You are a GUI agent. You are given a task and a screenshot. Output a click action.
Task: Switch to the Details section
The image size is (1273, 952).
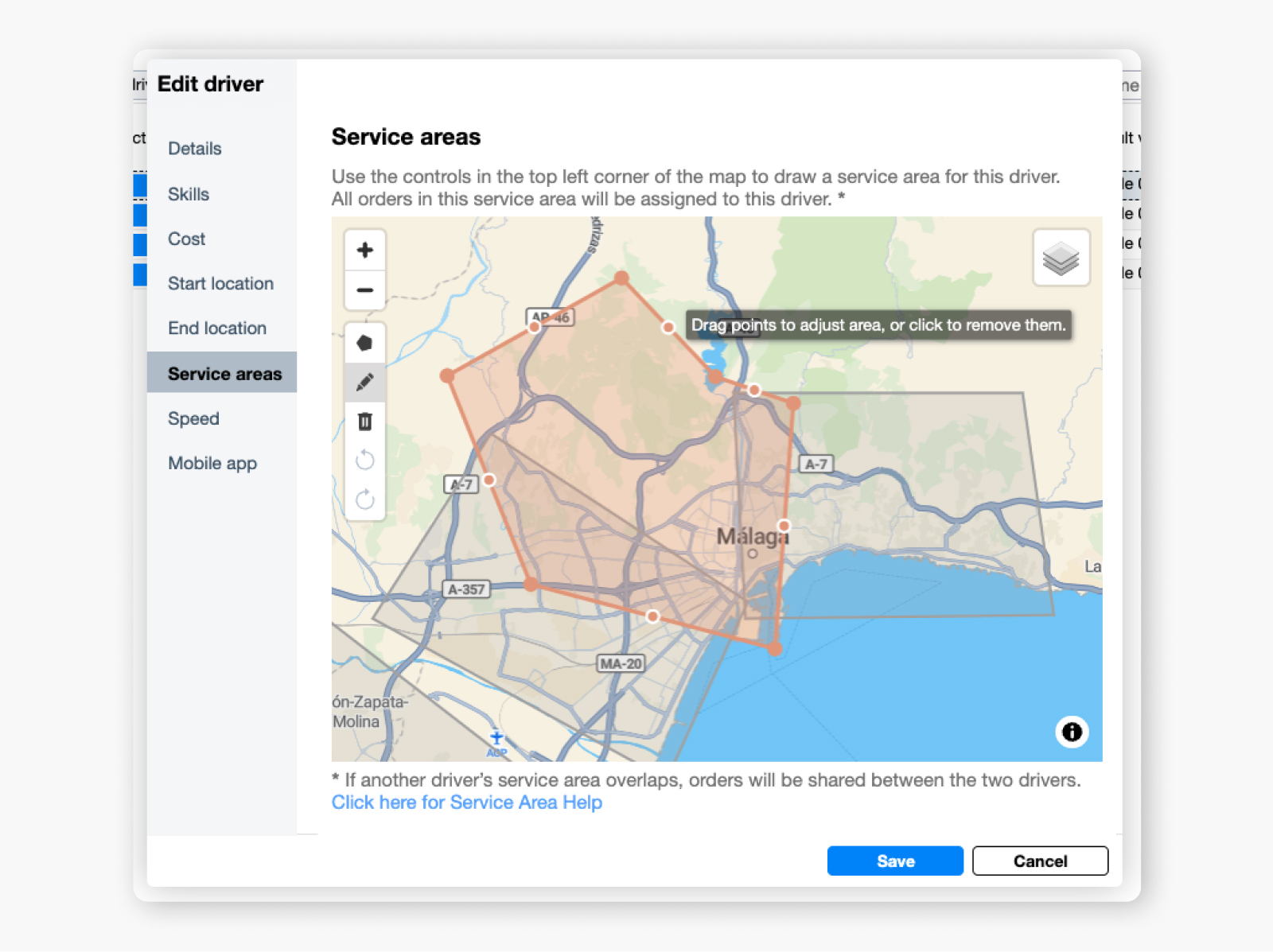(194, 149)
